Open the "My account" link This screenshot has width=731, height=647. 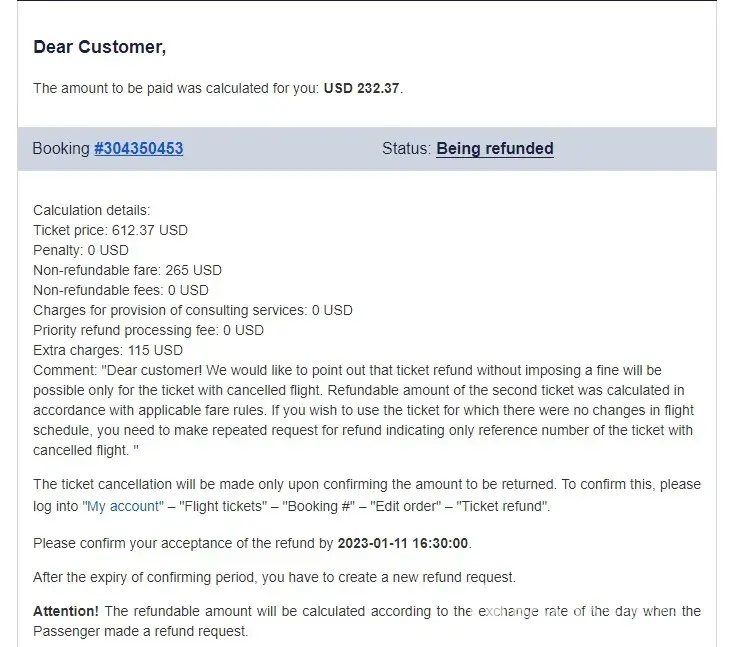click(x=123, y=506)
